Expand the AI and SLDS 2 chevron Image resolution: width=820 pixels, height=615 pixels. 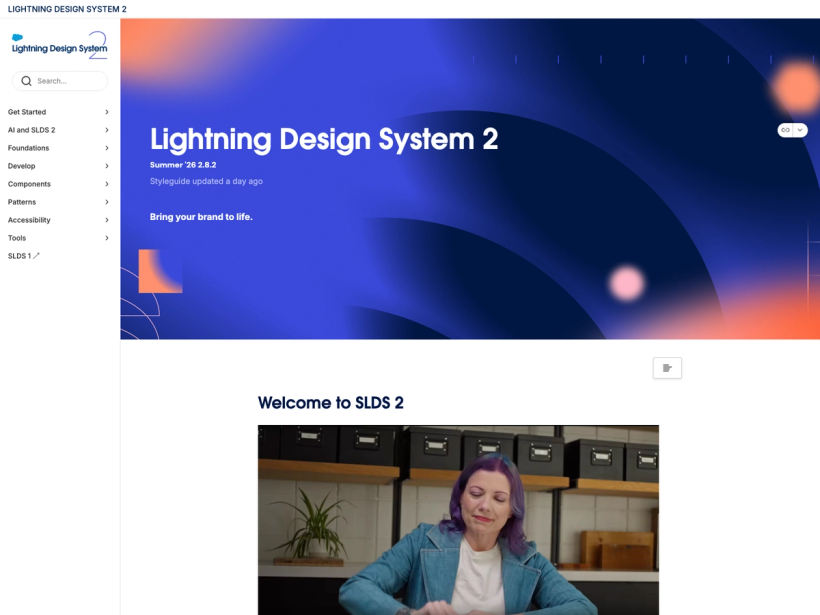[107, 130]
